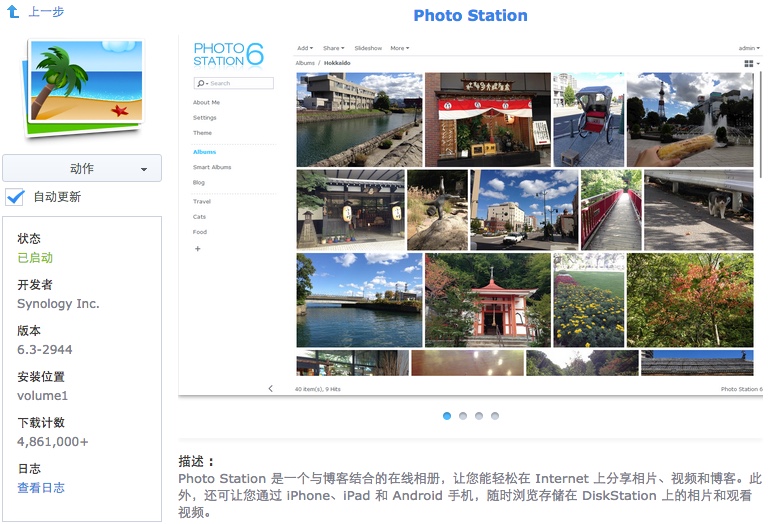770x524 pixels.
Task: Click the grid view icon in preview
Action: [750, 63]
